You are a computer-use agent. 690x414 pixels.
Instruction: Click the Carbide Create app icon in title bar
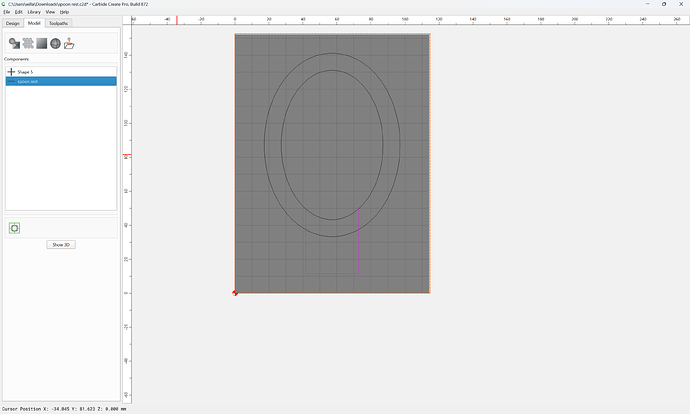coord(4,4)
